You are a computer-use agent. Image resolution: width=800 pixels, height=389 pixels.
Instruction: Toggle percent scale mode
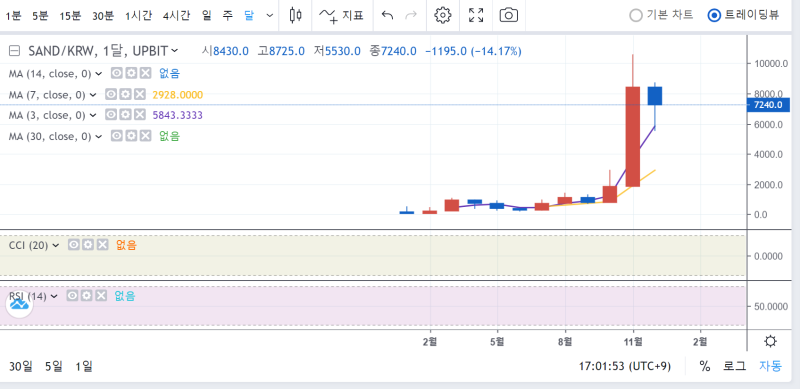(705, 366)
